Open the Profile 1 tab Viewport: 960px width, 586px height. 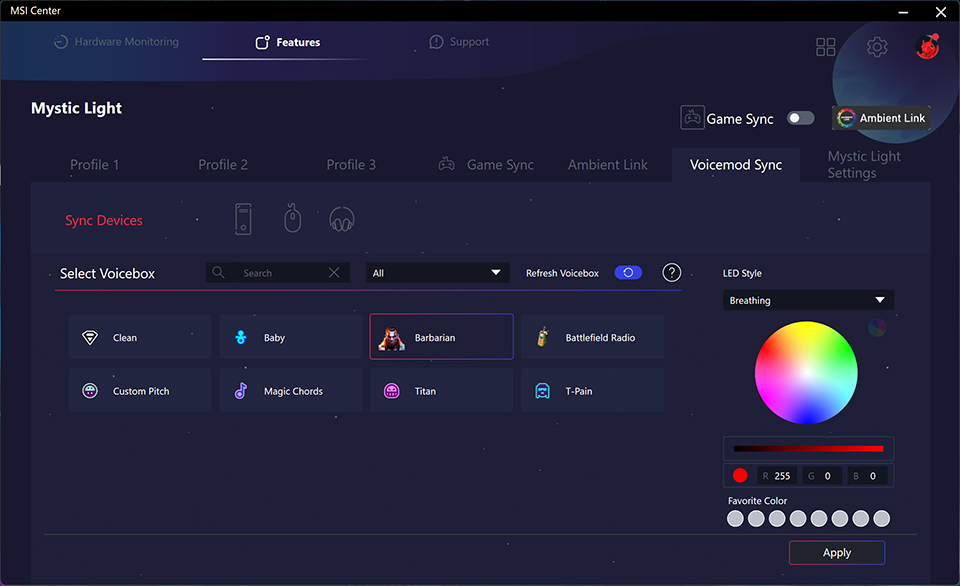point(94,165)
